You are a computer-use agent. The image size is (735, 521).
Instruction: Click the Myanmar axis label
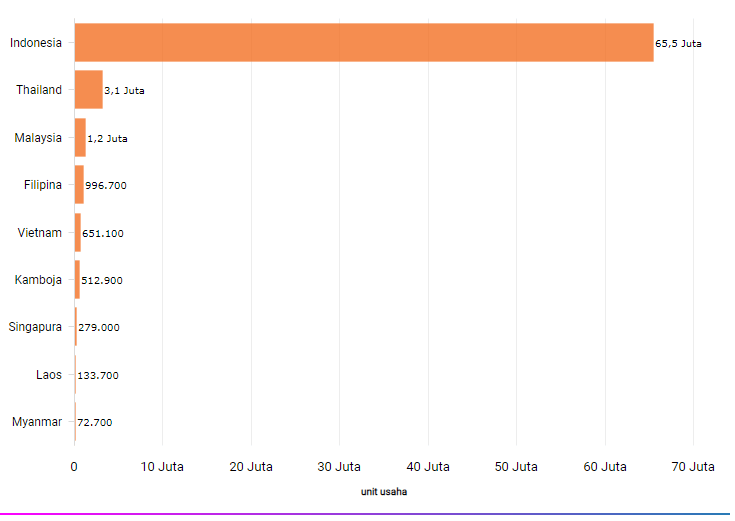[37, 422]
